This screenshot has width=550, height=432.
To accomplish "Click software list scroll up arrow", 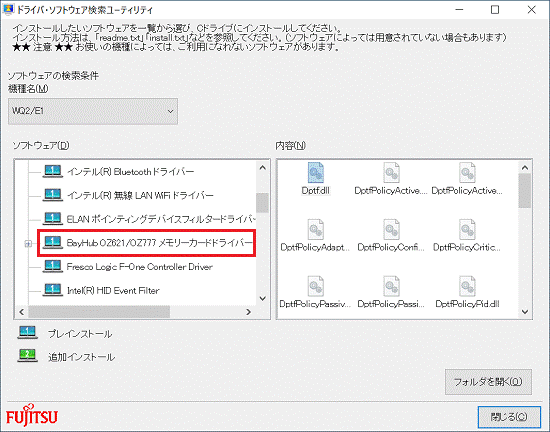I will click(x=262, y=168).
